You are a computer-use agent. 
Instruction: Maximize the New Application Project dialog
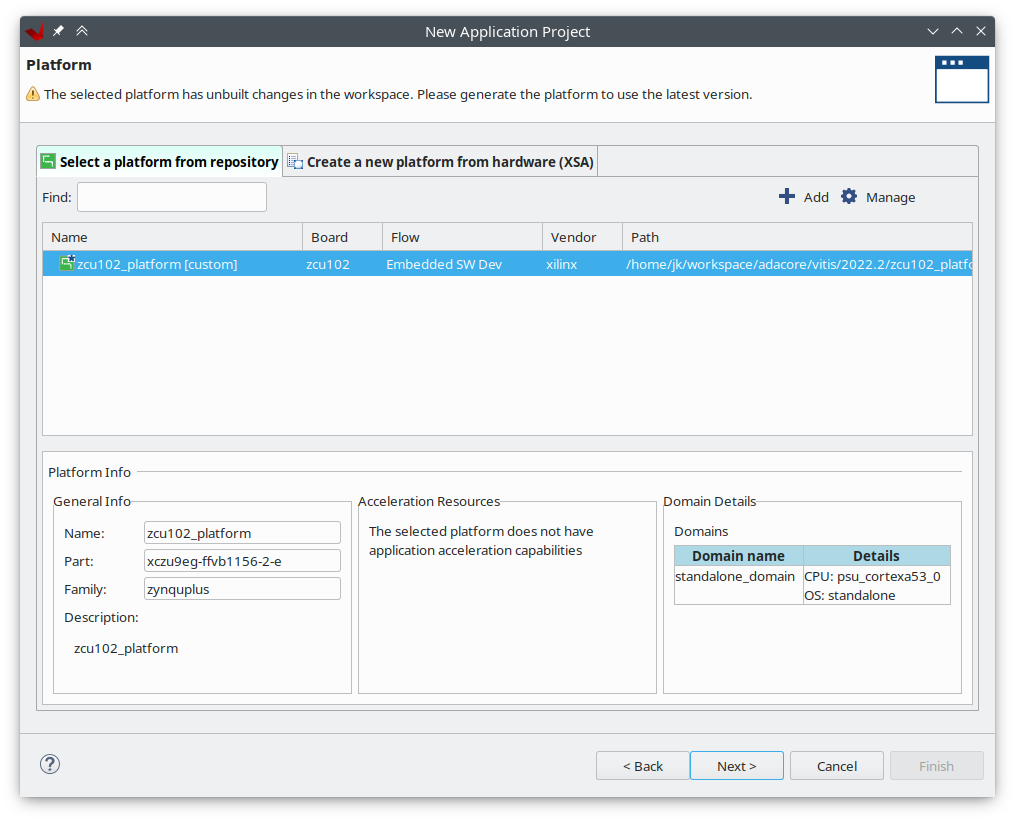tap(957, 31)
